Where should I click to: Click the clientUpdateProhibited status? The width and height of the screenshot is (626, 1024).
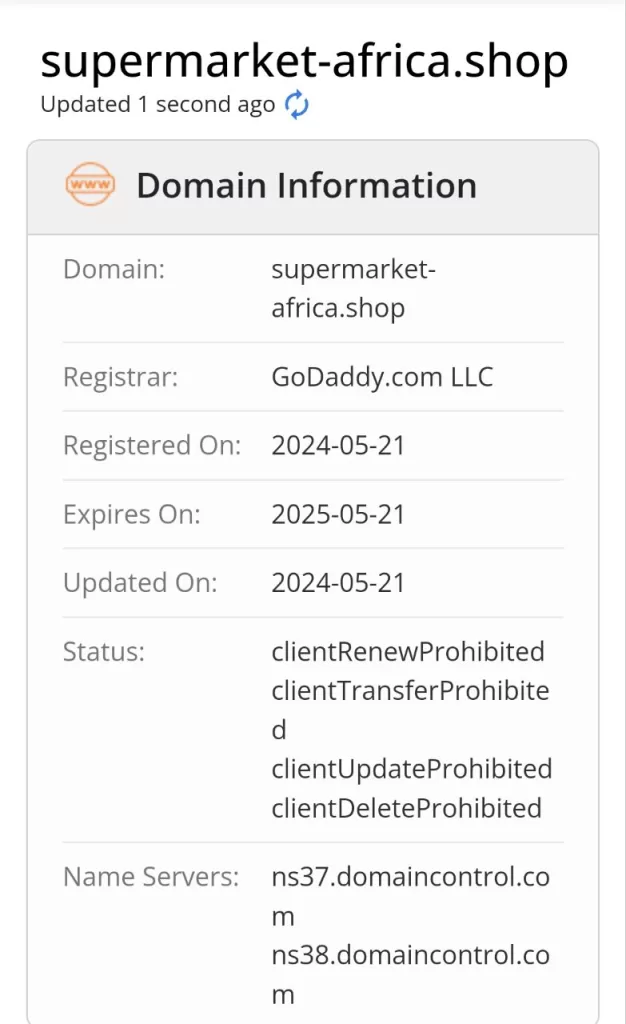[x=411, y=769]
